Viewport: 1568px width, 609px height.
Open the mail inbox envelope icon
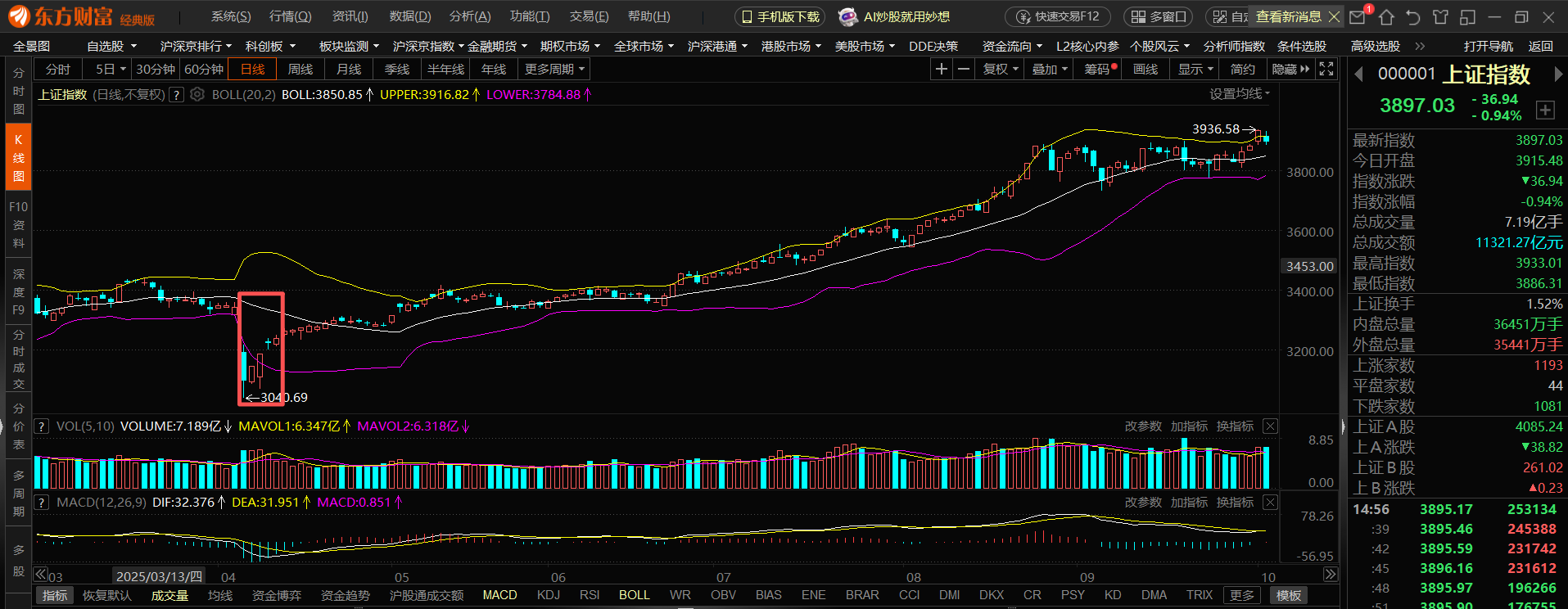tap(1358, 16)
